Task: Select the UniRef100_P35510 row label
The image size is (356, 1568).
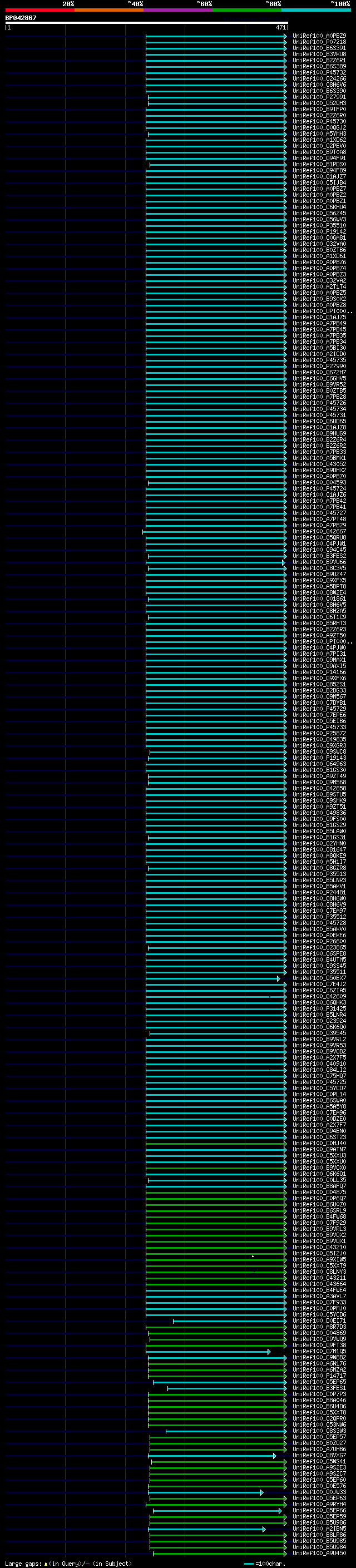Action: click(319, 226)
